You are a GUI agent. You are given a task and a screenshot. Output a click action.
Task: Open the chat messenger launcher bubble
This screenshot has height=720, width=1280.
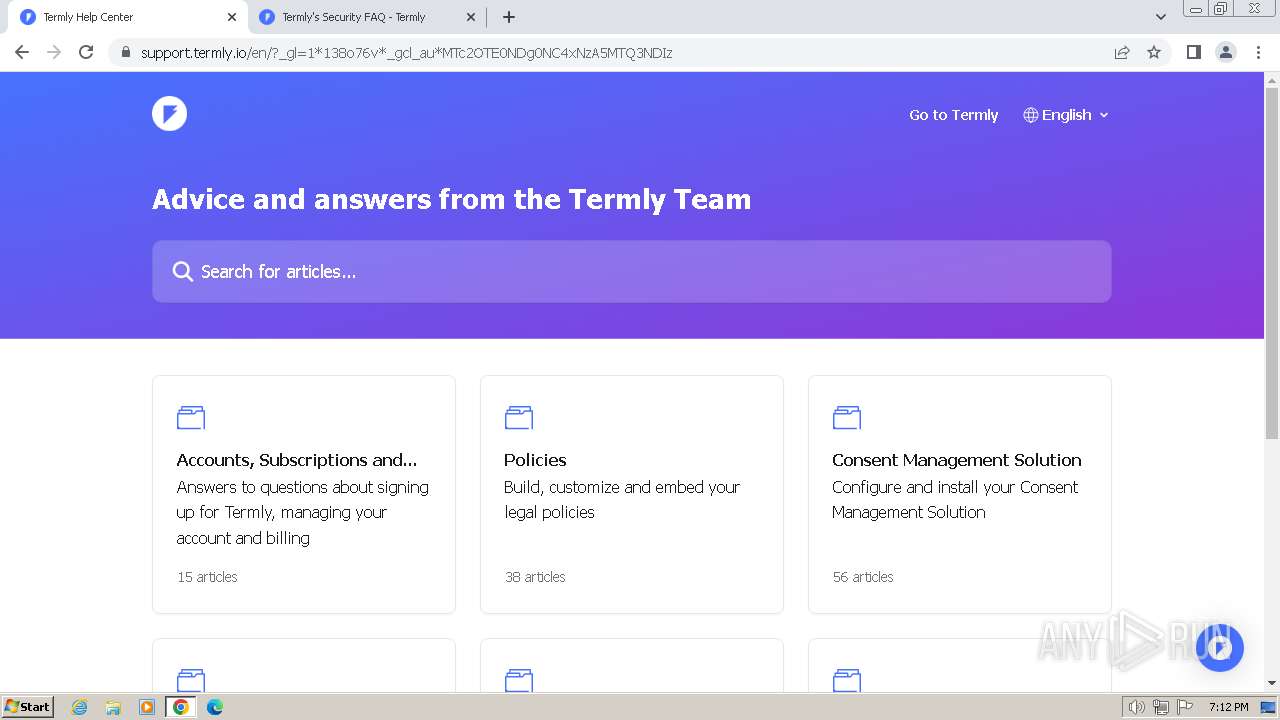click(1219, 648)
